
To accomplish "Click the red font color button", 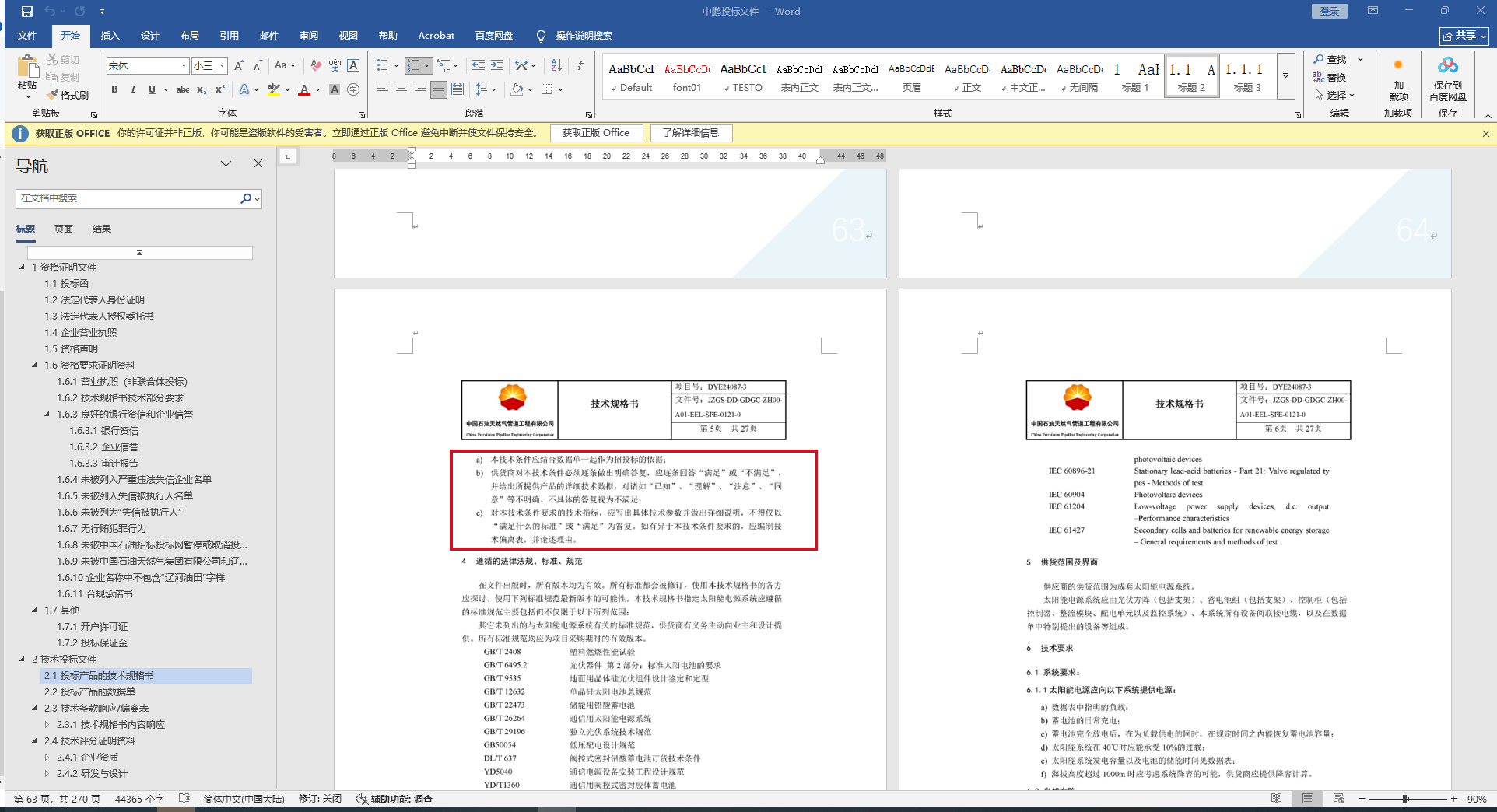I will (304, 90).
